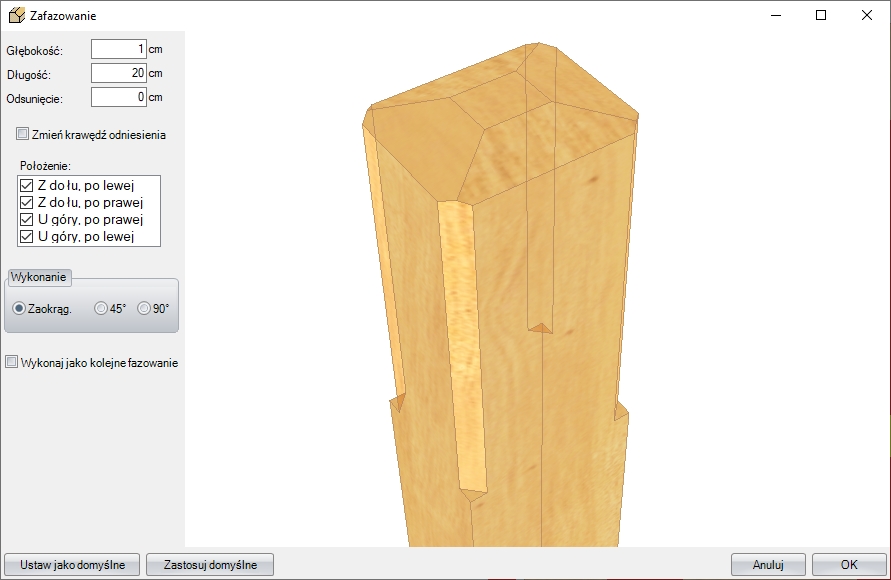Viewport: 891px width, 580px height.
Task: Toggle U góry, po prawej checkbox
Action: pyautogui.click(x=27, y=219)
